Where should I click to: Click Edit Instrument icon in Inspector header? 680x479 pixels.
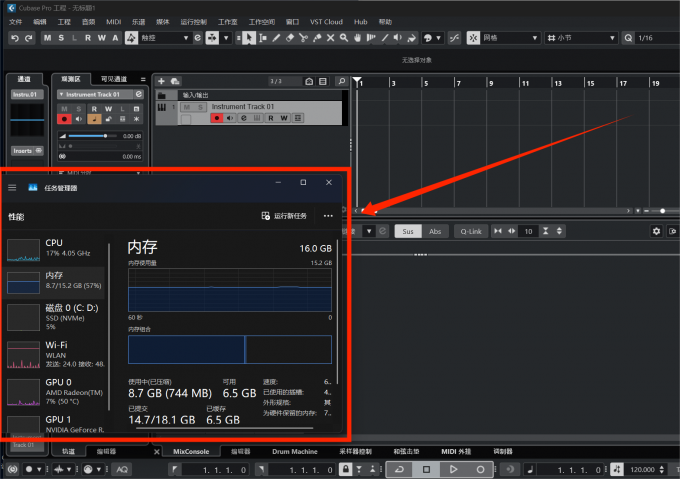click(138, 94)
